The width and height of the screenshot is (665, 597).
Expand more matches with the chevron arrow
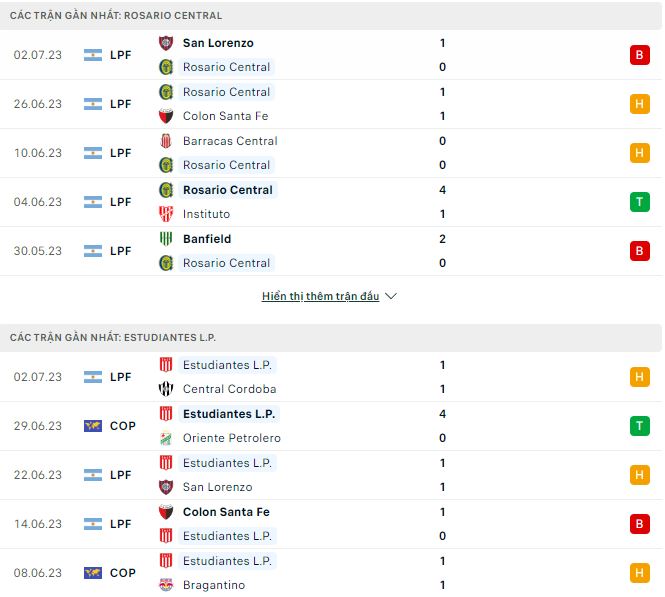coord(391,297)
